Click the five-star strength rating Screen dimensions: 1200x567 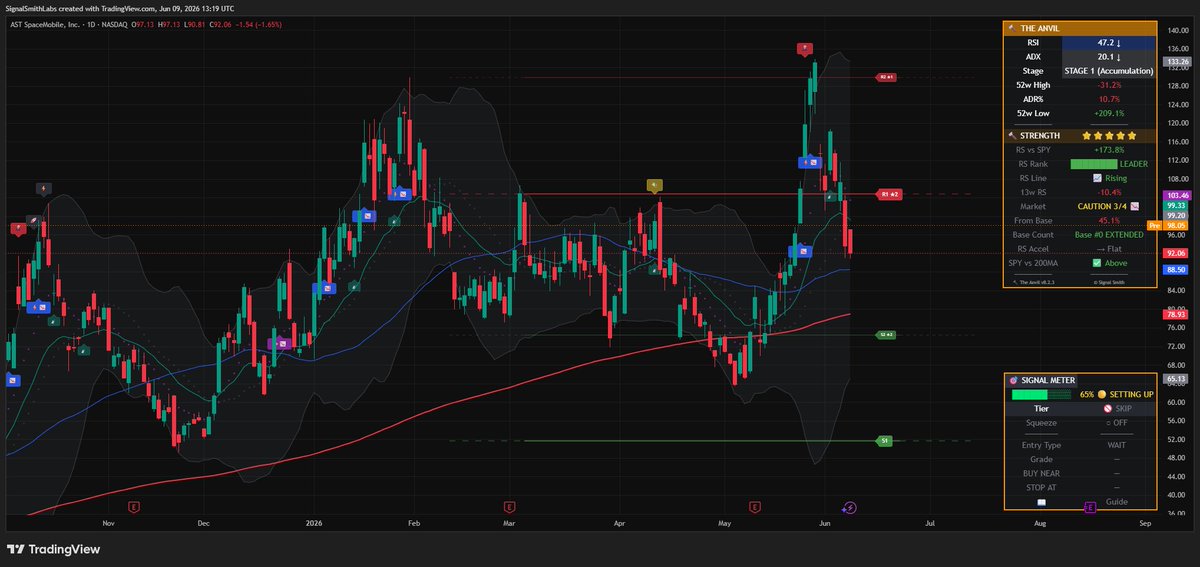coord(1108,135)
